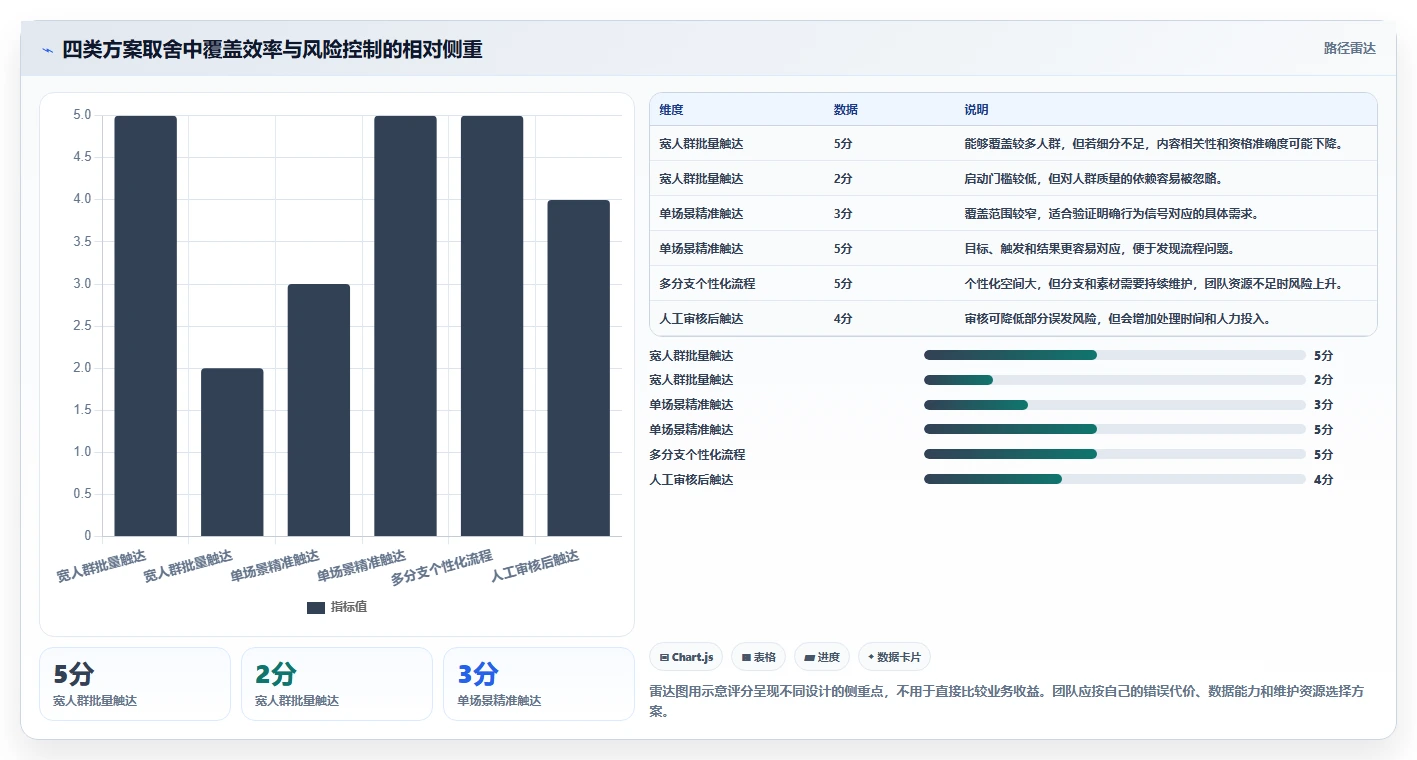Click table cell 多分支个性化流程
1417x760 pixels.
[707, 284]
